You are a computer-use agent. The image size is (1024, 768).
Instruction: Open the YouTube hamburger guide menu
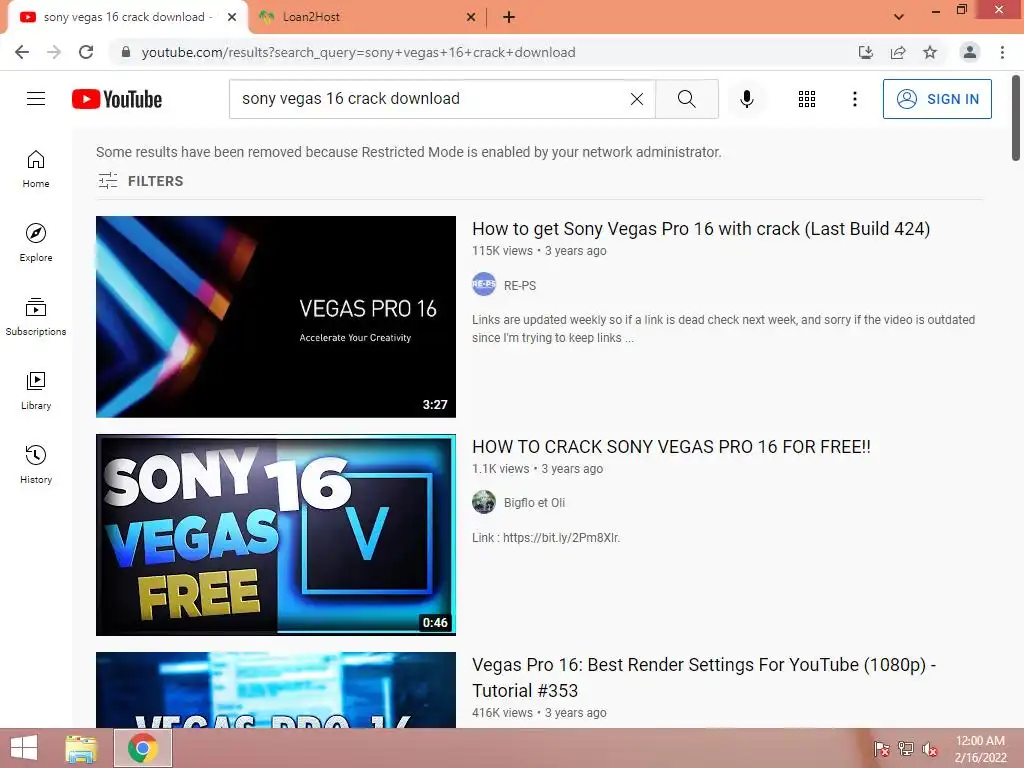(x=36, y=99)
